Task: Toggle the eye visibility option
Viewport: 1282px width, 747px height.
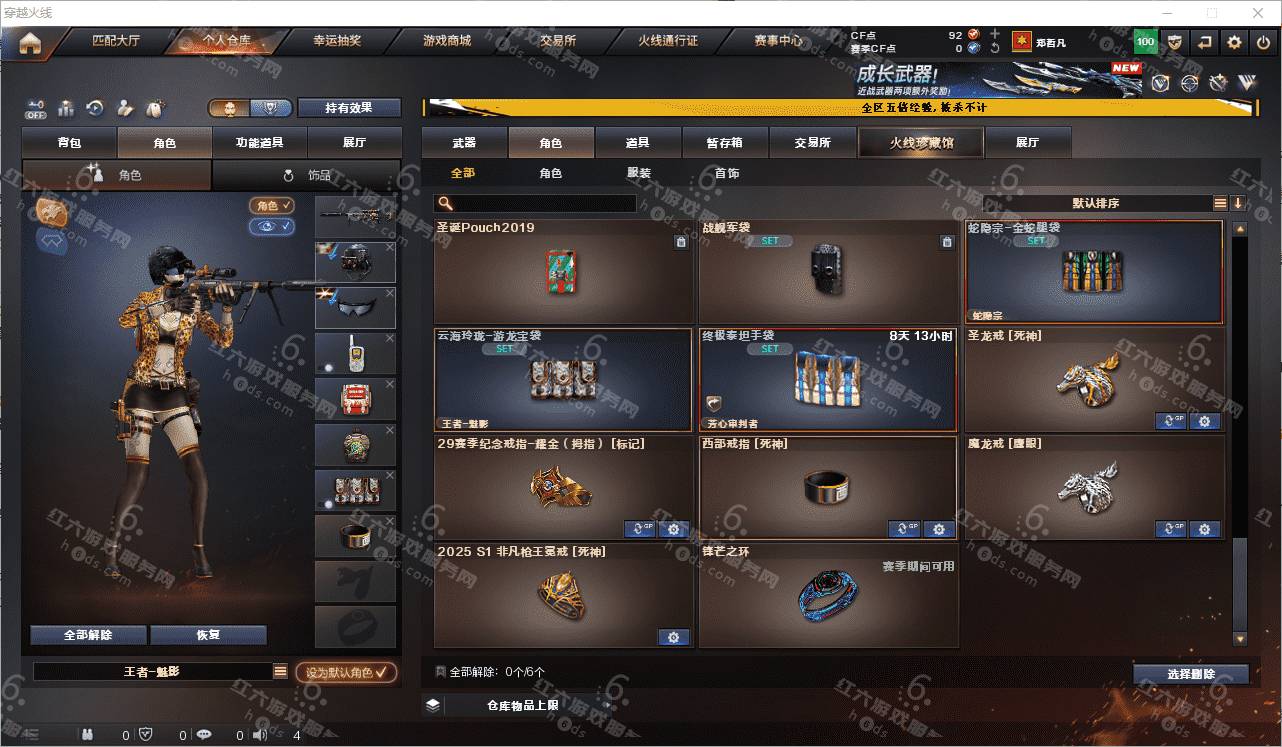Action: click(272, 227)
